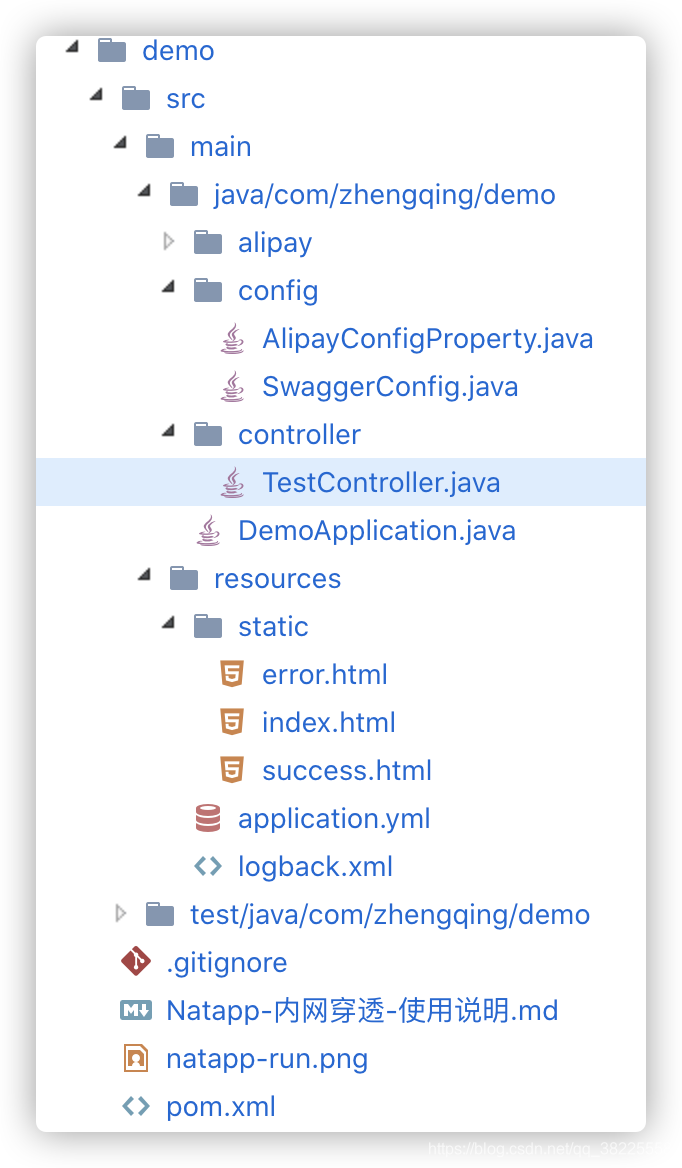This screenshot has width=682, height=1168.
Task: Collapse the static folder arrow
Action: click(x=169, y=625)
